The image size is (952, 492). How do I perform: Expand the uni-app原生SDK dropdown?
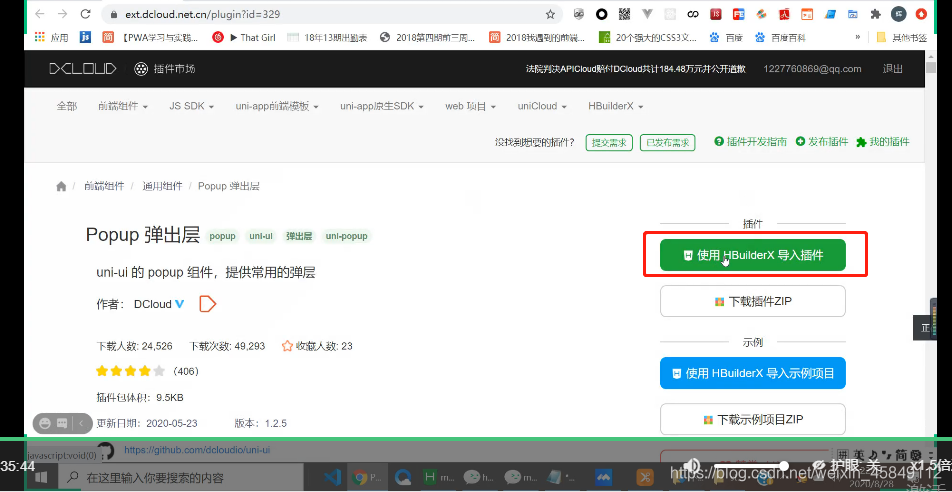tap(382, 106)
